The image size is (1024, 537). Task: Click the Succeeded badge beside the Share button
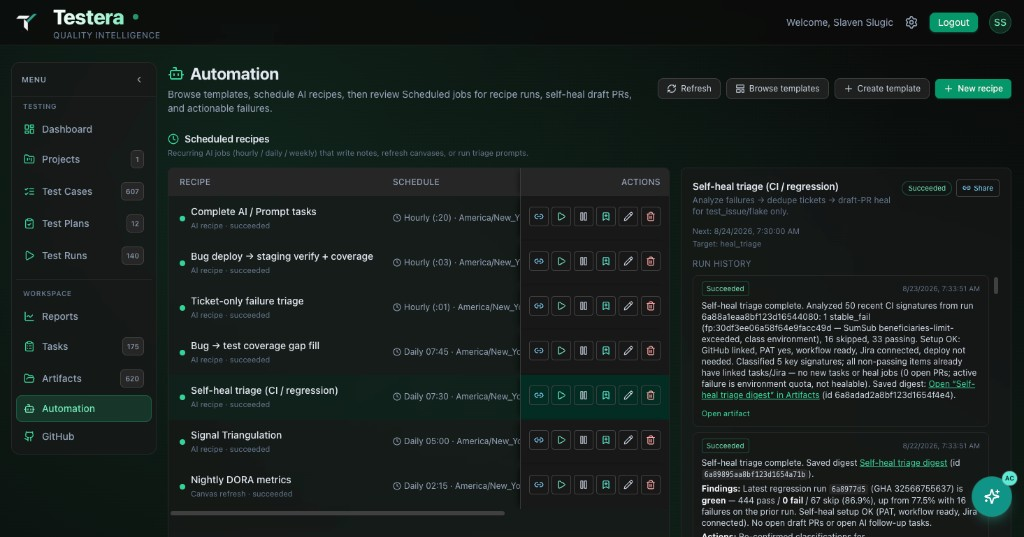pos(926,188)
